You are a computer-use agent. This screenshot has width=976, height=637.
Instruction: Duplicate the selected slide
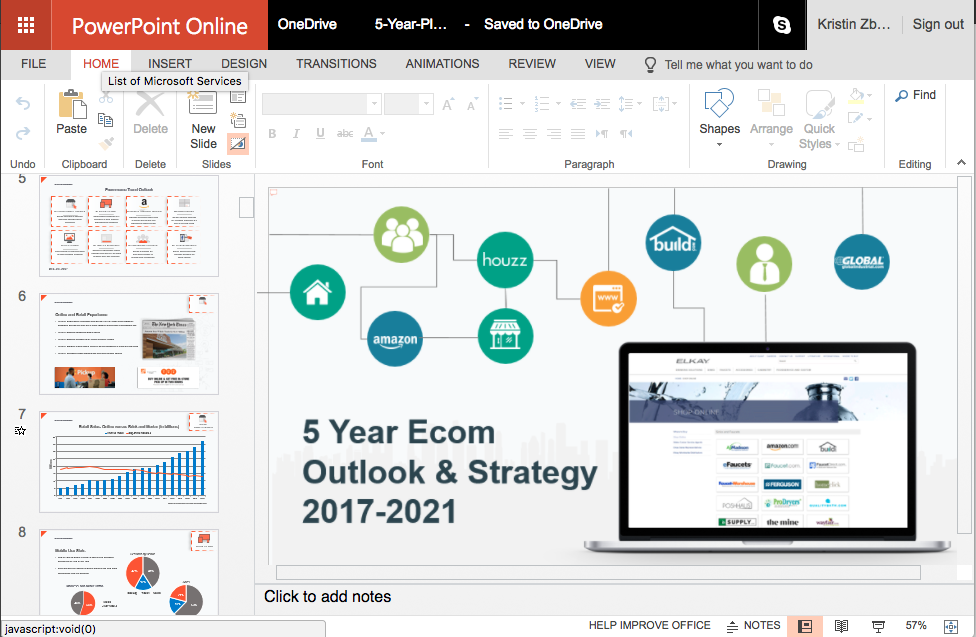[238, 120]
